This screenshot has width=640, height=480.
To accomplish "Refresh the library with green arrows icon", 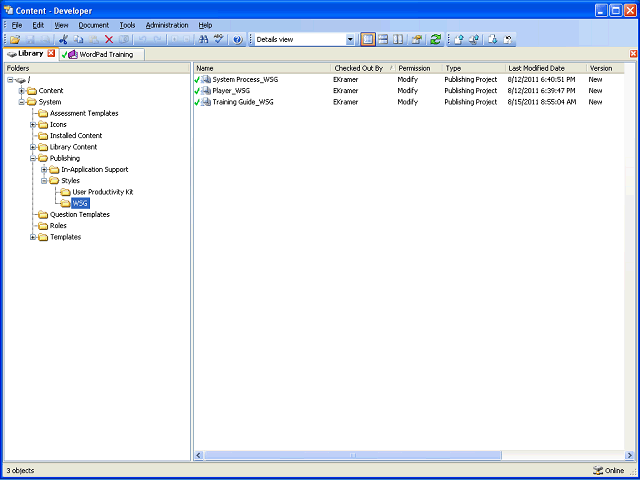I will coord(436,40).
